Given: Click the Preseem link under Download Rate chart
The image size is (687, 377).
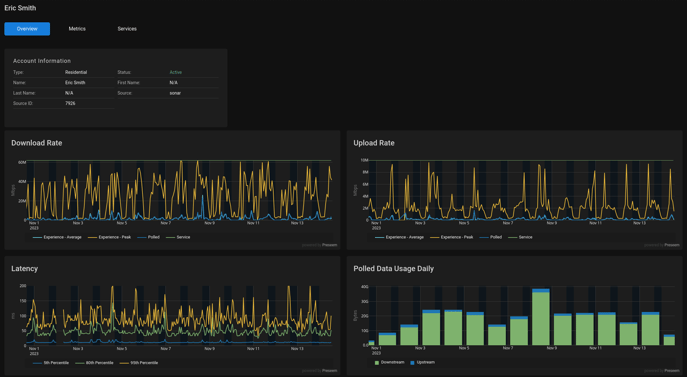Looking at the screenshot, I should point(329,245).
